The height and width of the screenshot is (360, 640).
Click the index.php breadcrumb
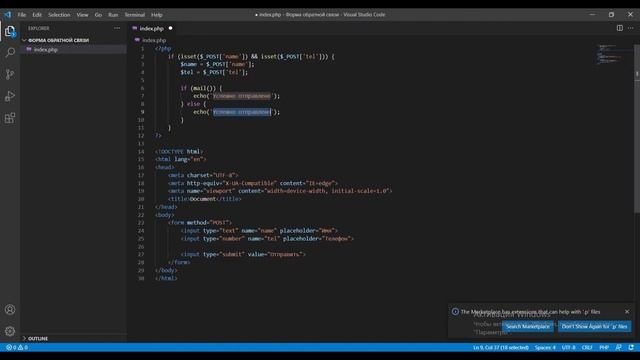click(x=154, y=40)
